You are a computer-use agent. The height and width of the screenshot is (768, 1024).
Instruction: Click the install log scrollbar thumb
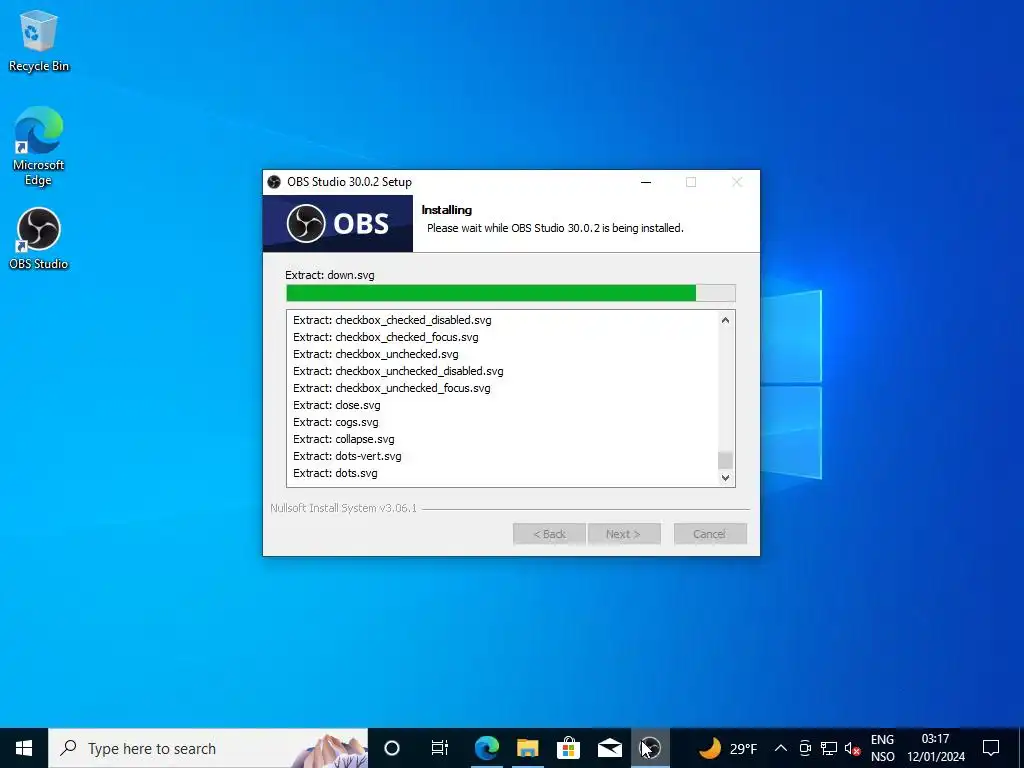click(x=725, y=460)
